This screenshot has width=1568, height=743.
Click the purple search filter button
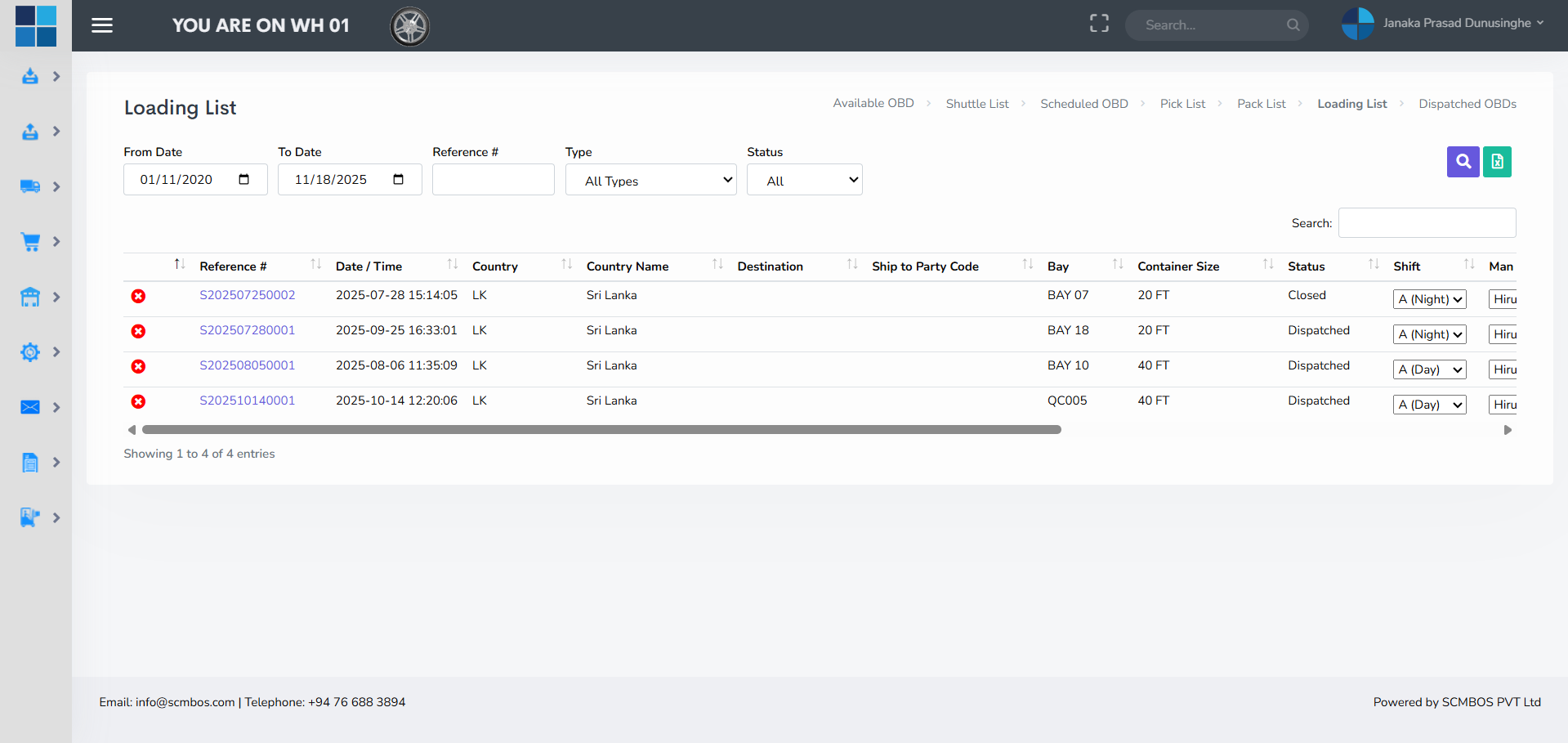1463,162
